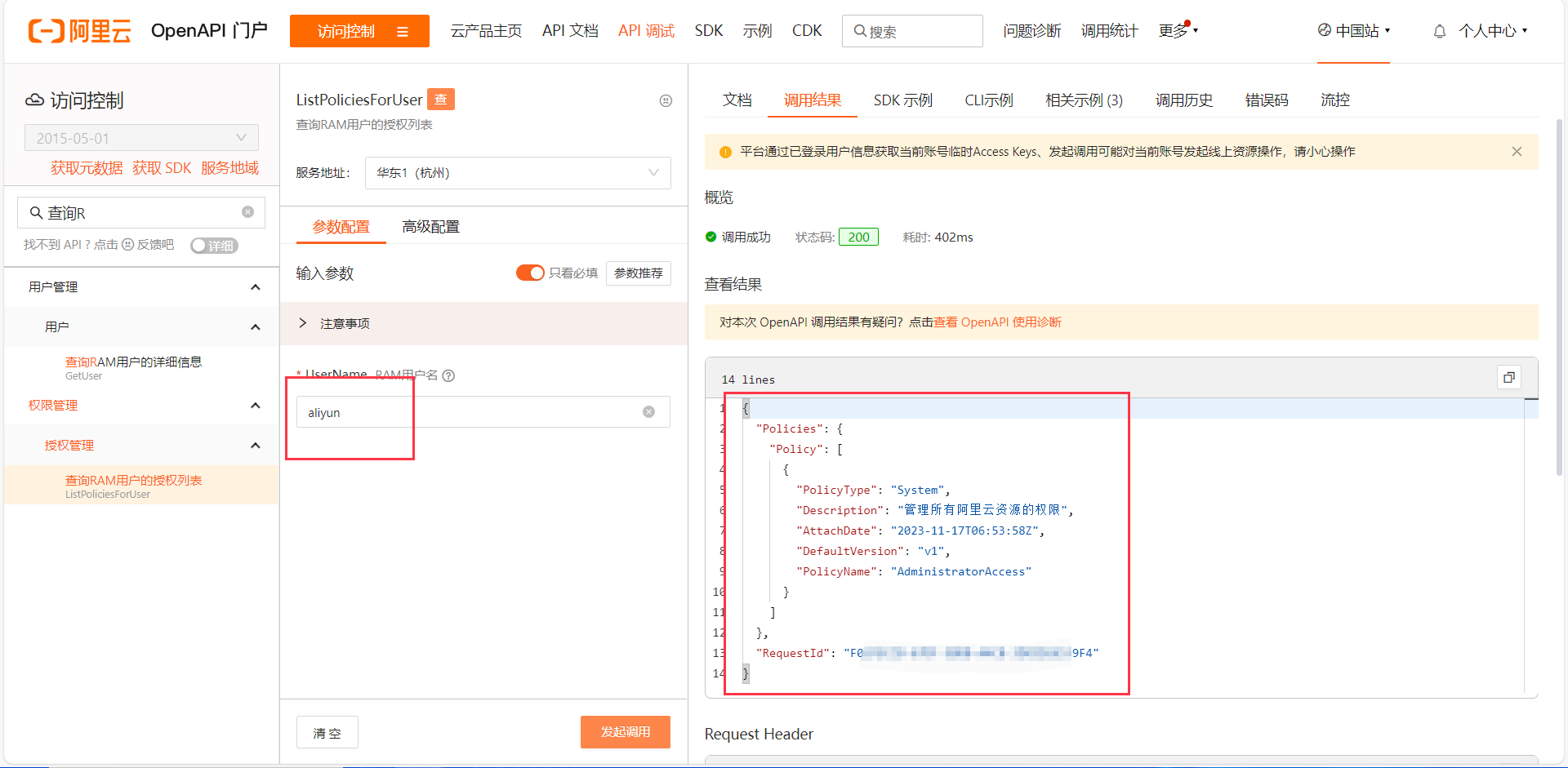Open 问题诊断 in top navigation
This screenshot has width=1568, height=768.
[x=1031, y=31]
